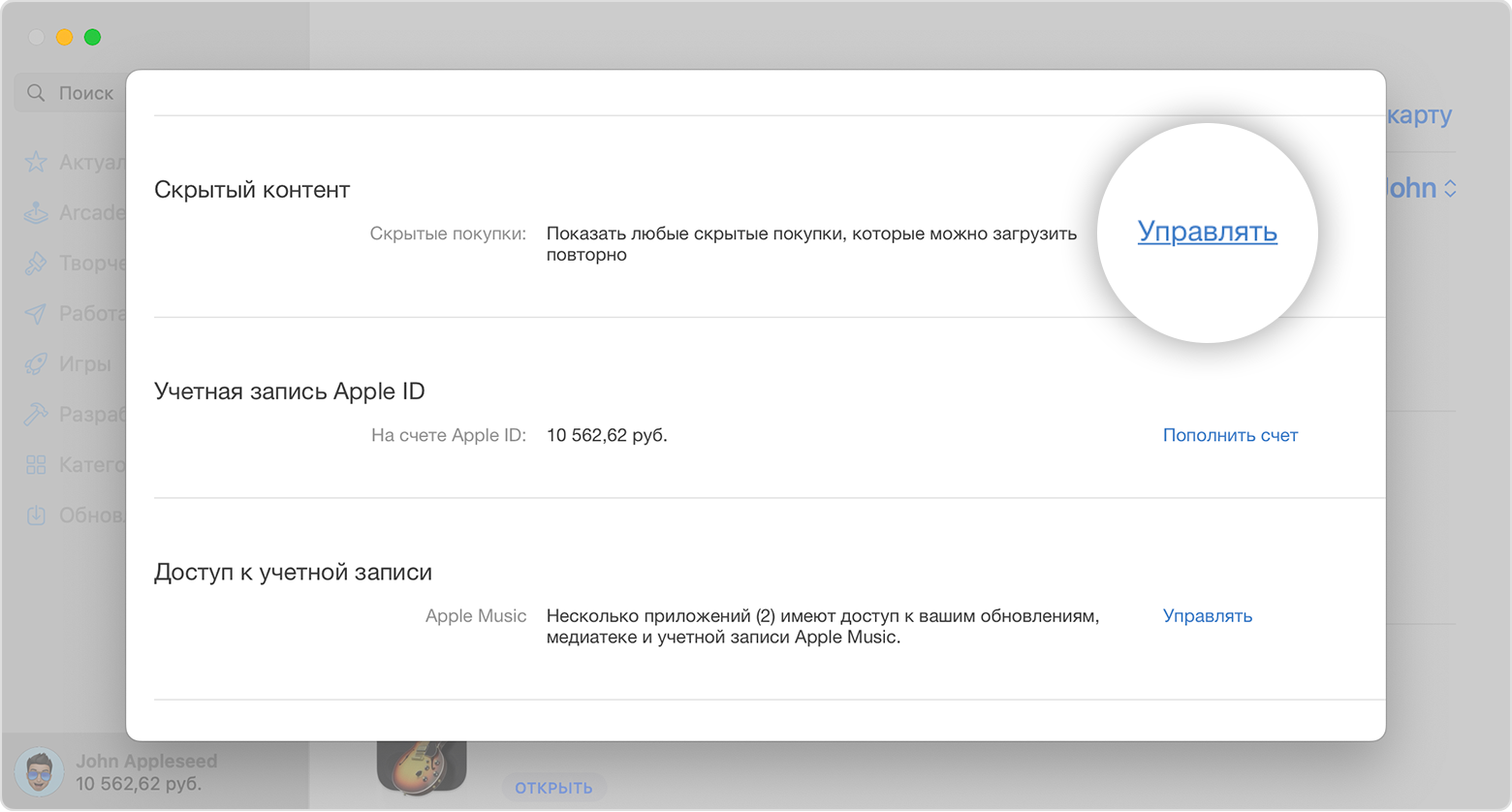Image resolution: width=1512 pixels, height=812 pixels.
Task: Select the Categories grid icon in sidebar
Action: (x=36, y=464)
